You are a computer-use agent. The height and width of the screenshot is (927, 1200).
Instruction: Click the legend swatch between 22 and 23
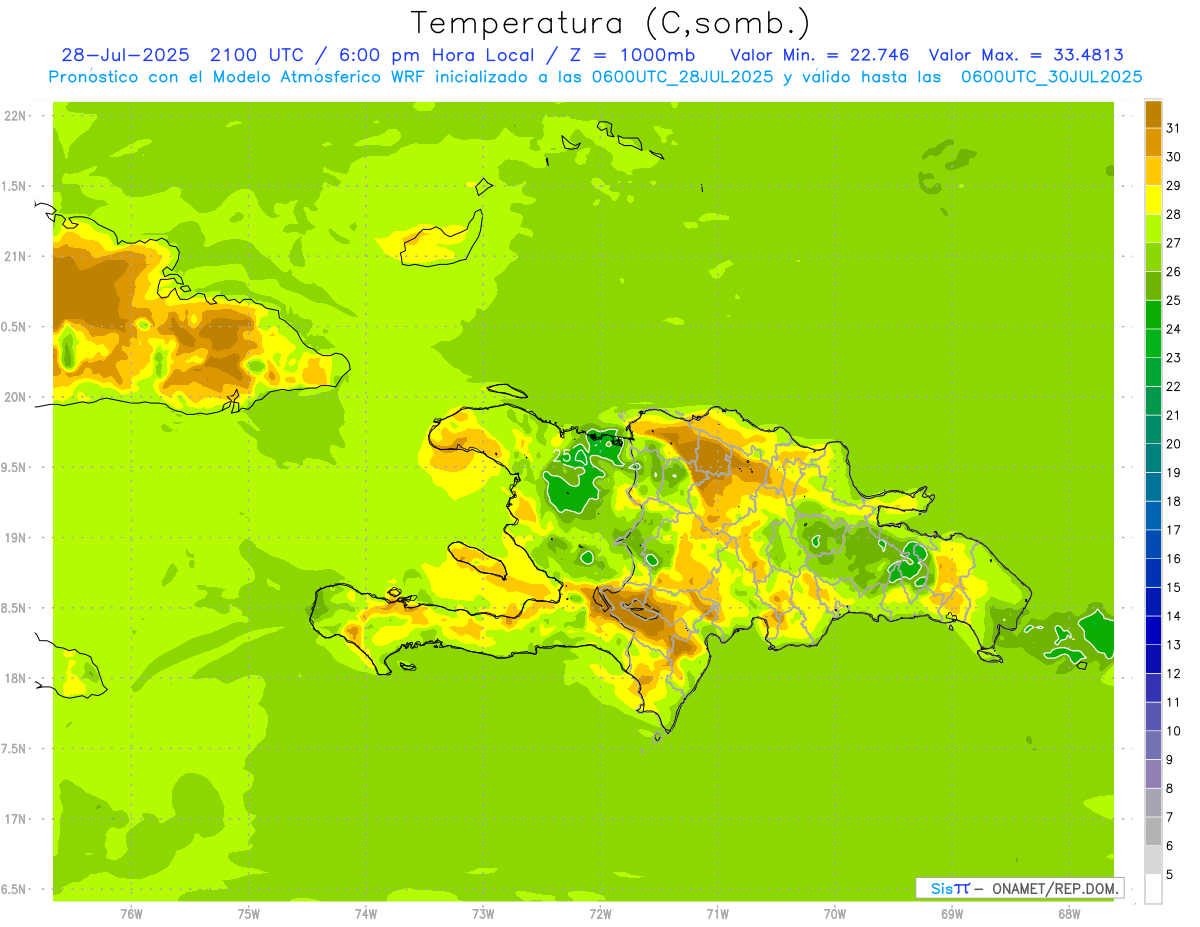coord(1153,372)
